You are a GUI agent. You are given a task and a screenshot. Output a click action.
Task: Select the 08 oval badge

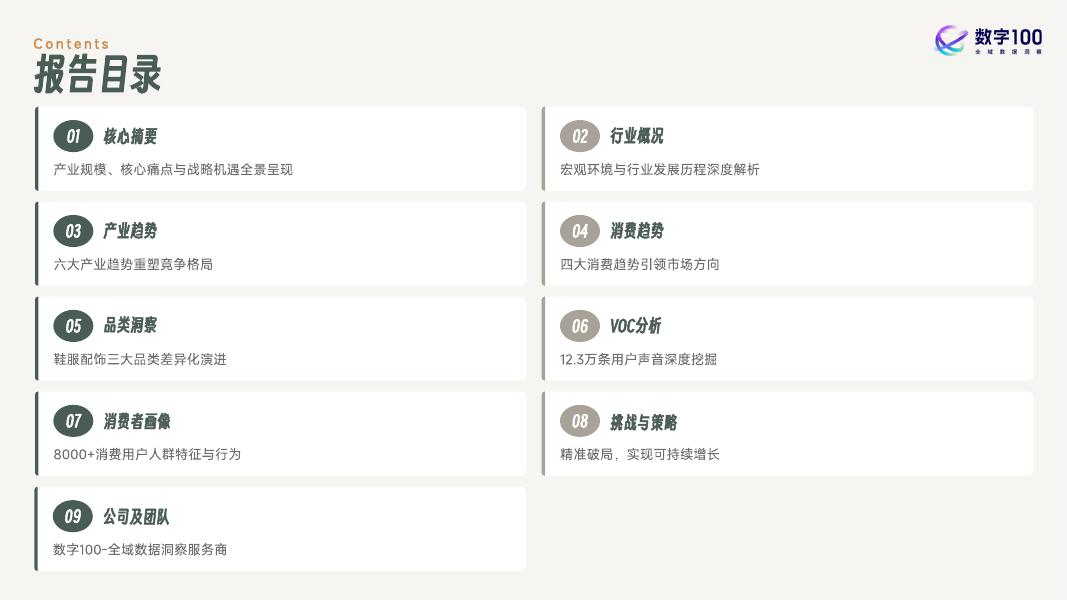pyautogui.click(x=580, y=421)
